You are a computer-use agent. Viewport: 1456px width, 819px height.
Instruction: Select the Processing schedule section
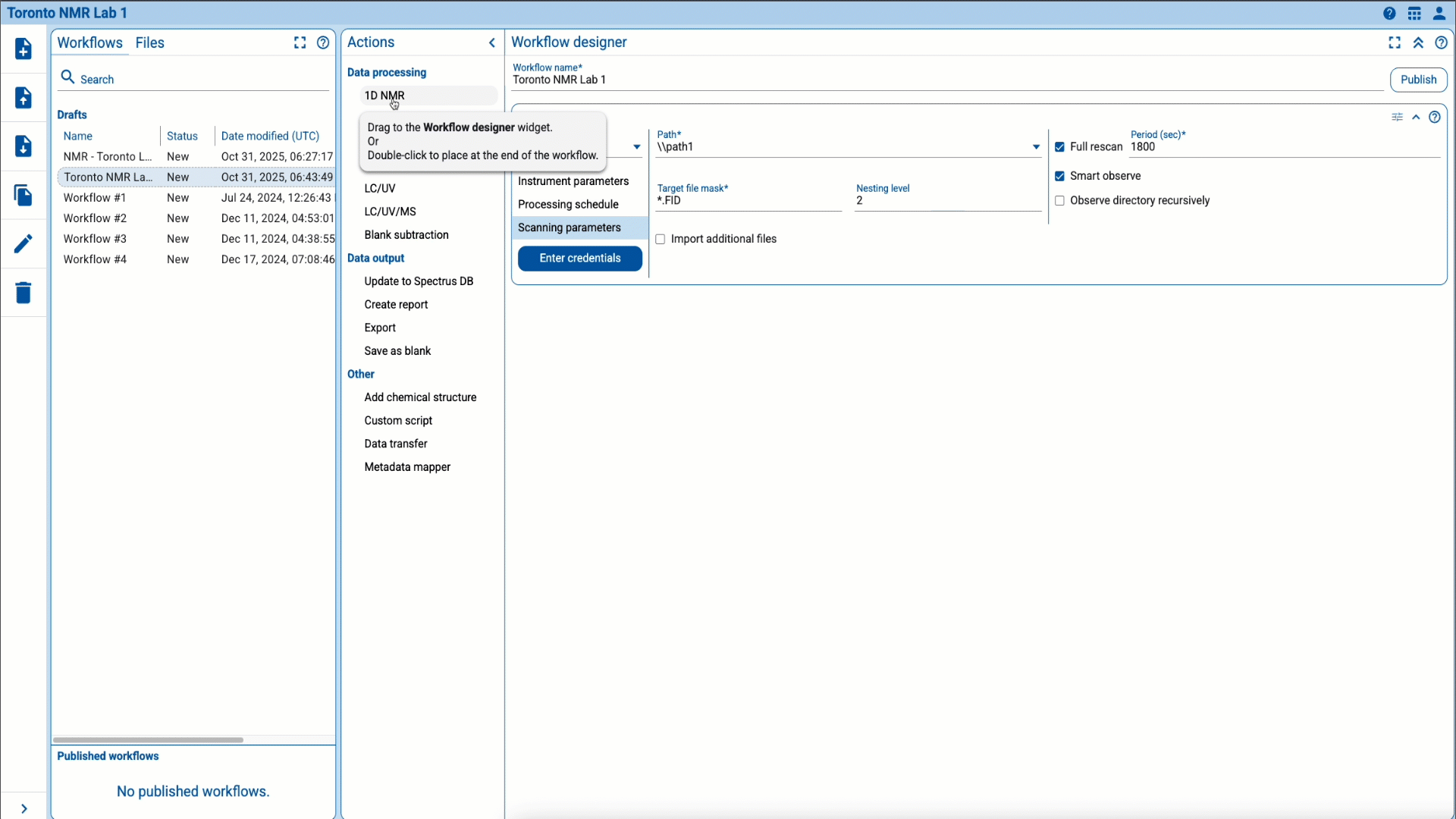coord(568,205)
